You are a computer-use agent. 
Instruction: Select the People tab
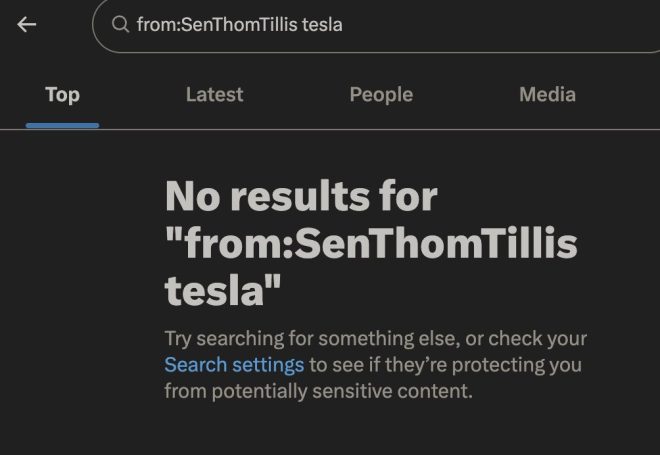[x=381, y=95]
